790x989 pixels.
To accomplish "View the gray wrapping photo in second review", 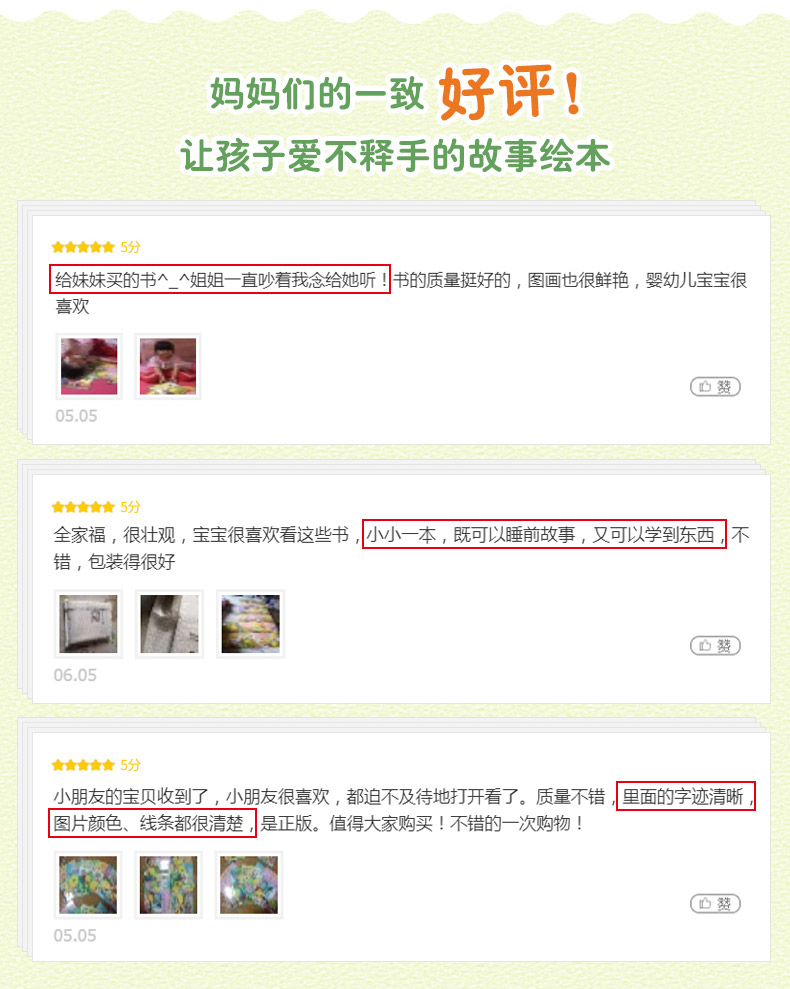I will 169,624.
